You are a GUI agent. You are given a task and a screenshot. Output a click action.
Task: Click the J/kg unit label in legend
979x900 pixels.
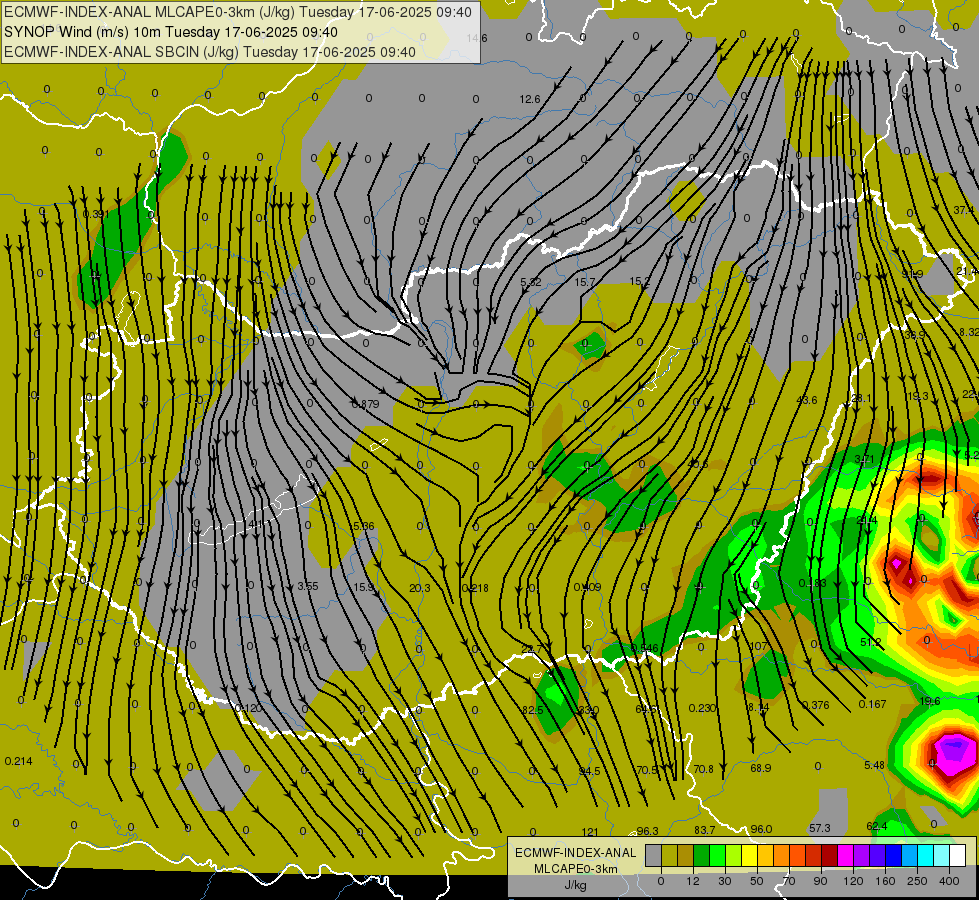pos(576,885)
